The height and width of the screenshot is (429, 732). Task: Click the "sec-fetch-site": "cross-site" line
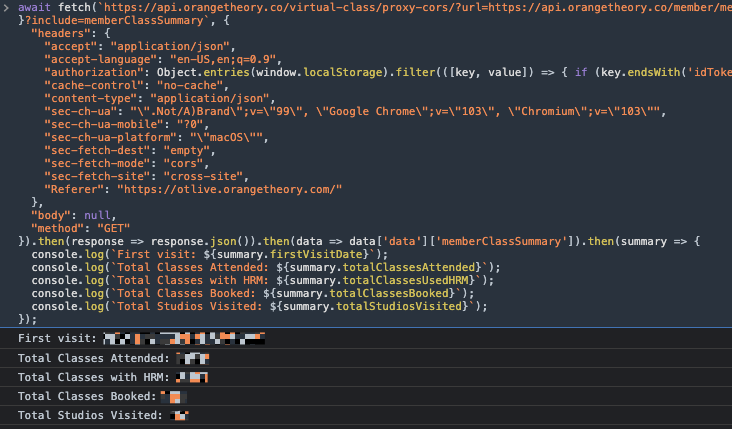[147, 176]
